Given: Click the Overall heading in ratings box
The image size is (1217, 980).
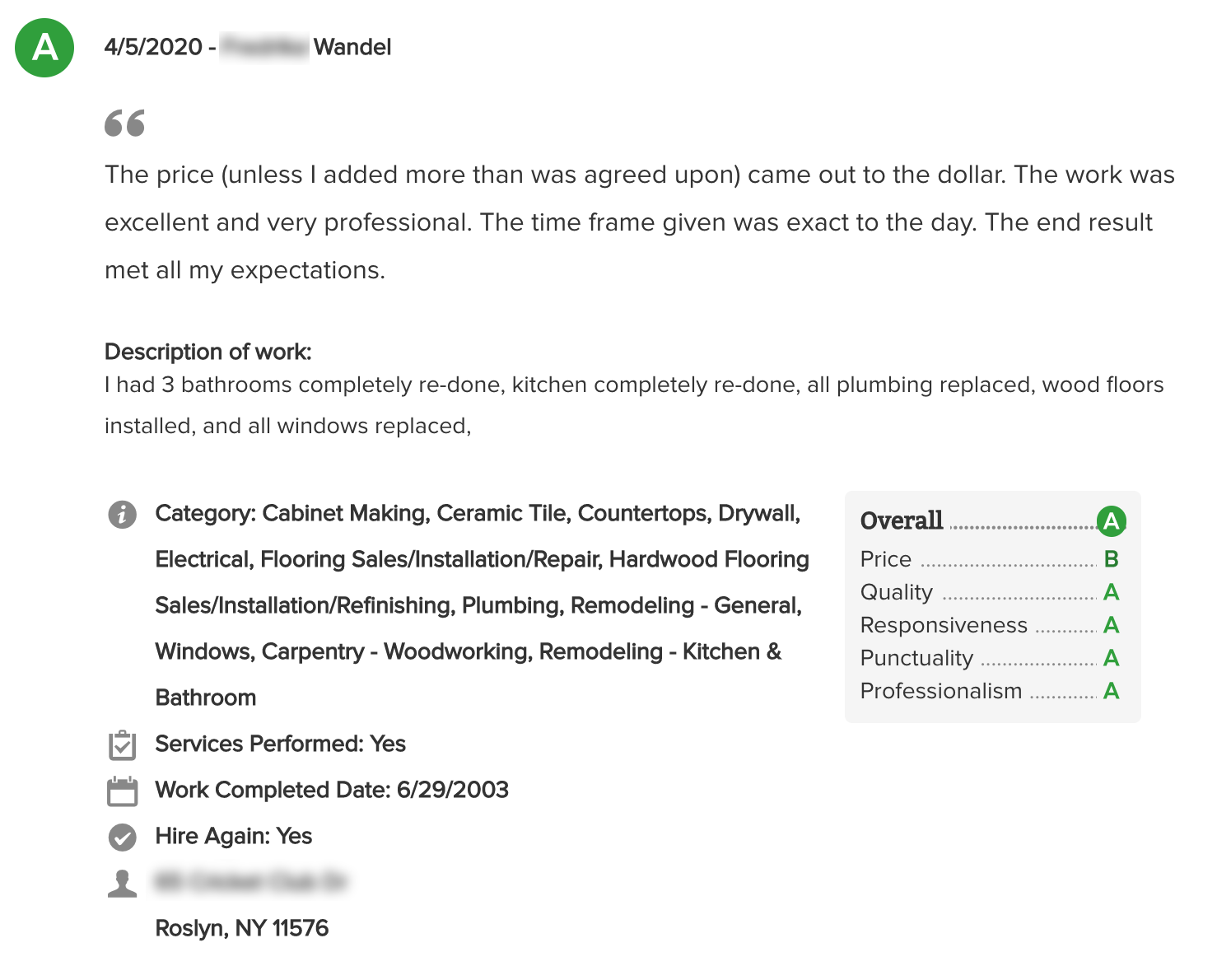Looking at the screenshot, I should (x=902, y=520).
